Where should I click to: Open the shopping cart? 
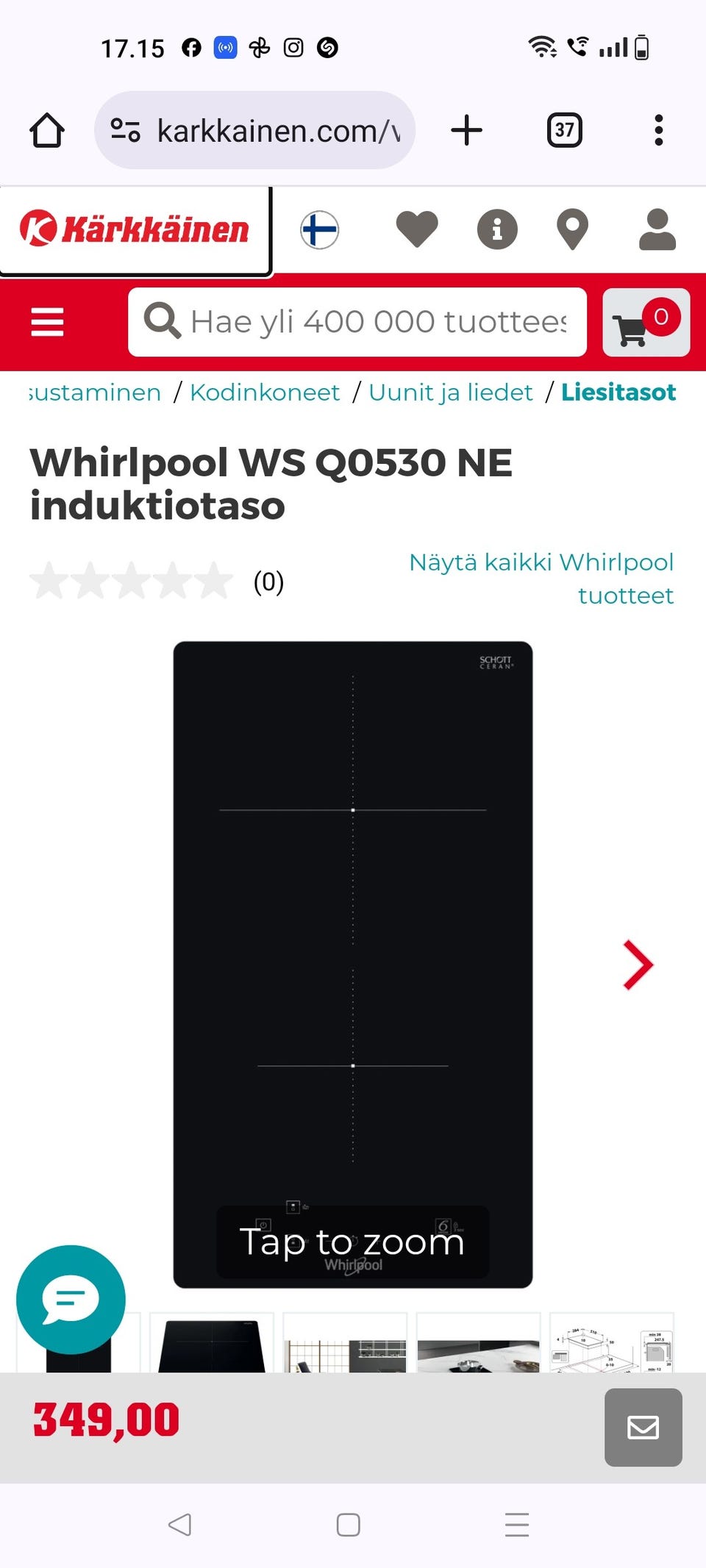click(646, 322)
